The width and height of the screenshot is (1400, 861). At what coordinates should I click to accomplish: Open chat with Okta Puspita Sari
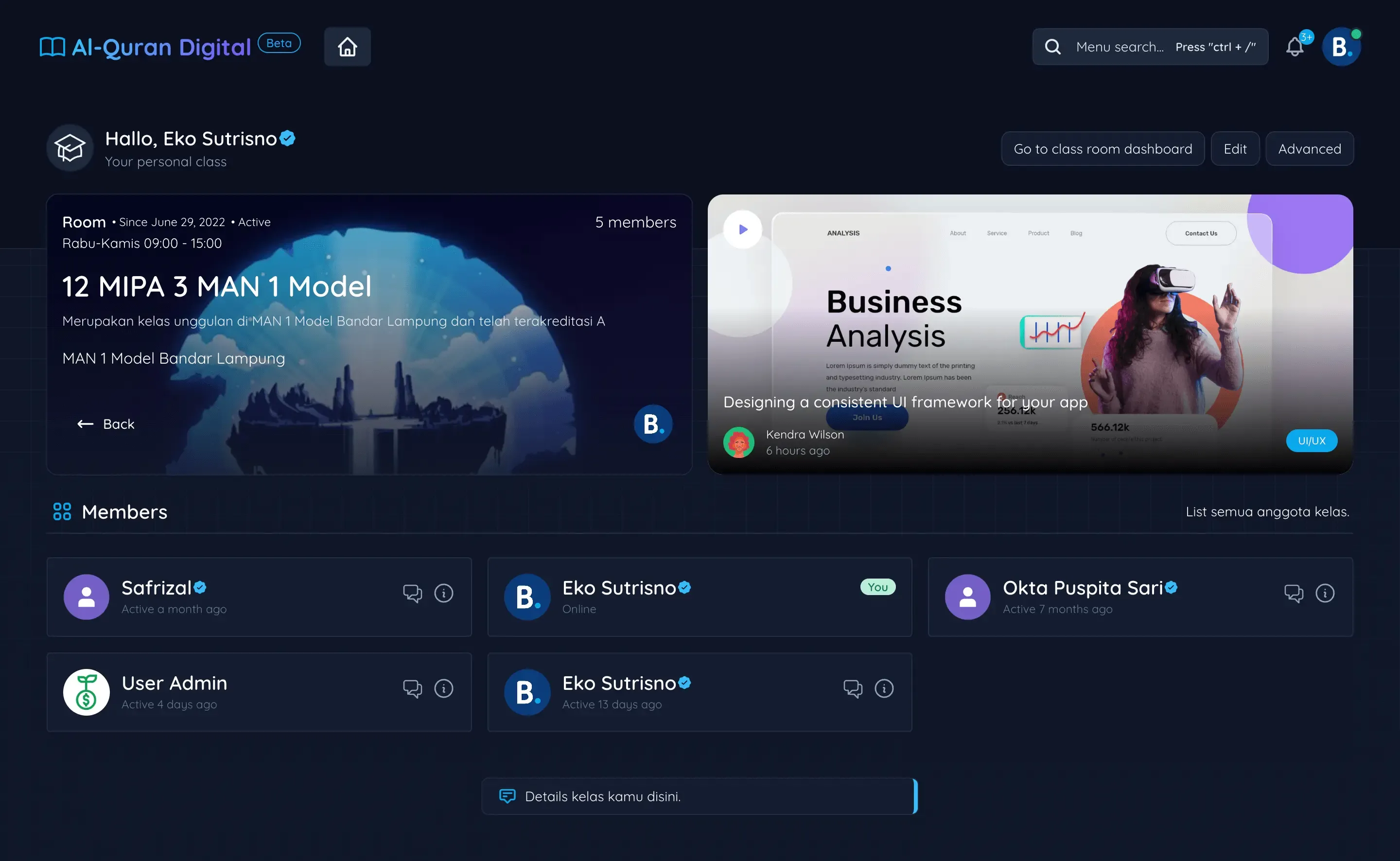coord(1294,593)
